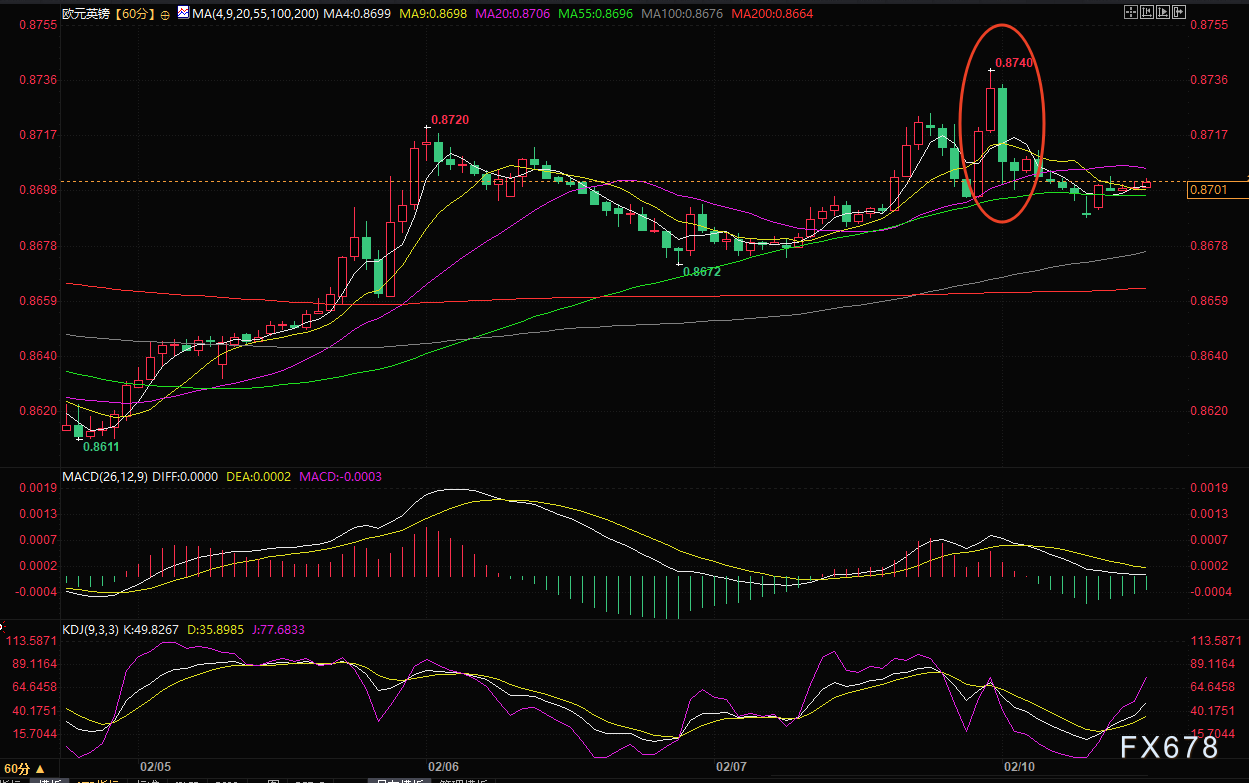Viewport: 1249px width, 783px height.
Task: Click the jump-to-start axis icon
Action: pyautogui.click(x=1149, y=12)
